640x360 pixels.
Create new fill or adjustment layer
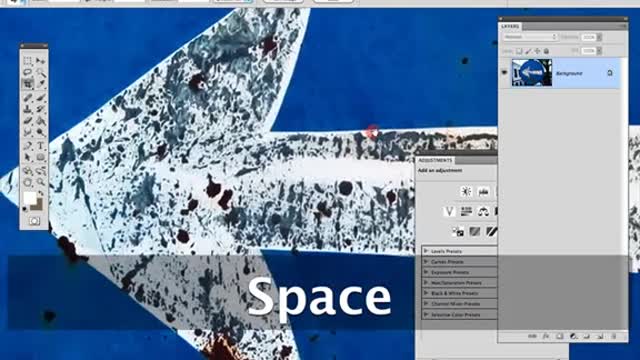[x=573, y=336]
